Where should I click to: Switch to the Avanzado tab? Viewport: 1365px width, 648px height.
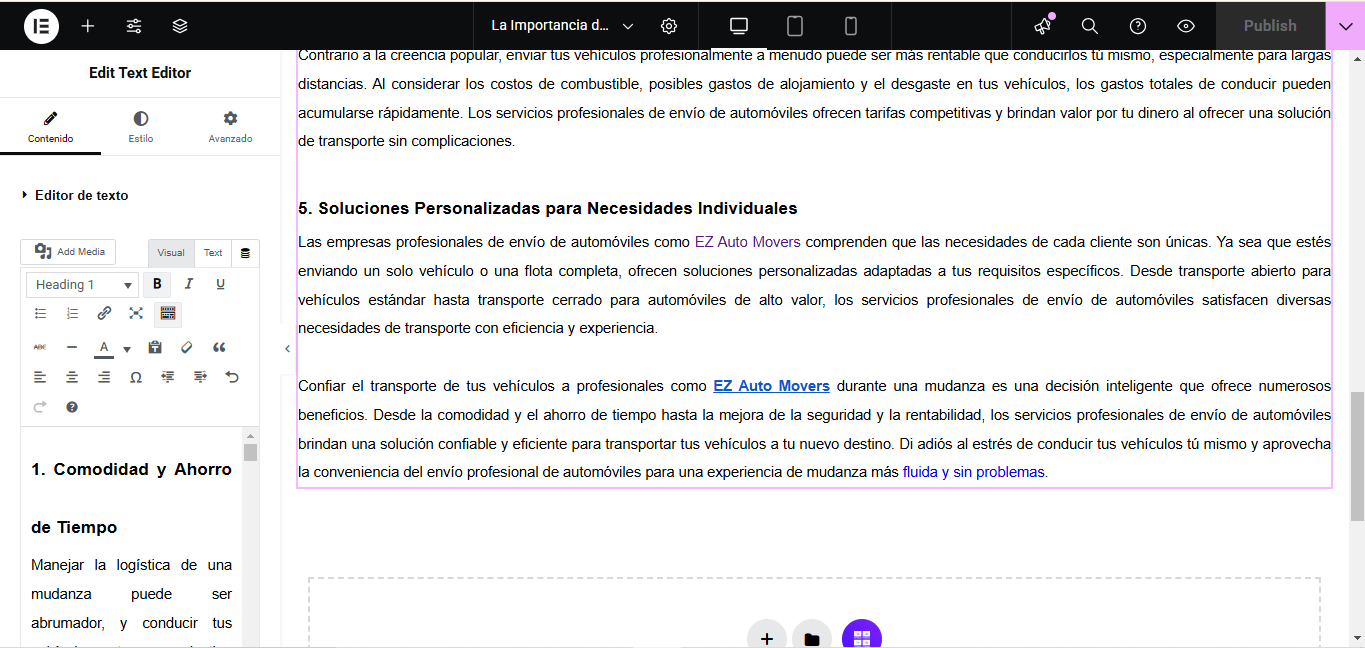(230, 127)
